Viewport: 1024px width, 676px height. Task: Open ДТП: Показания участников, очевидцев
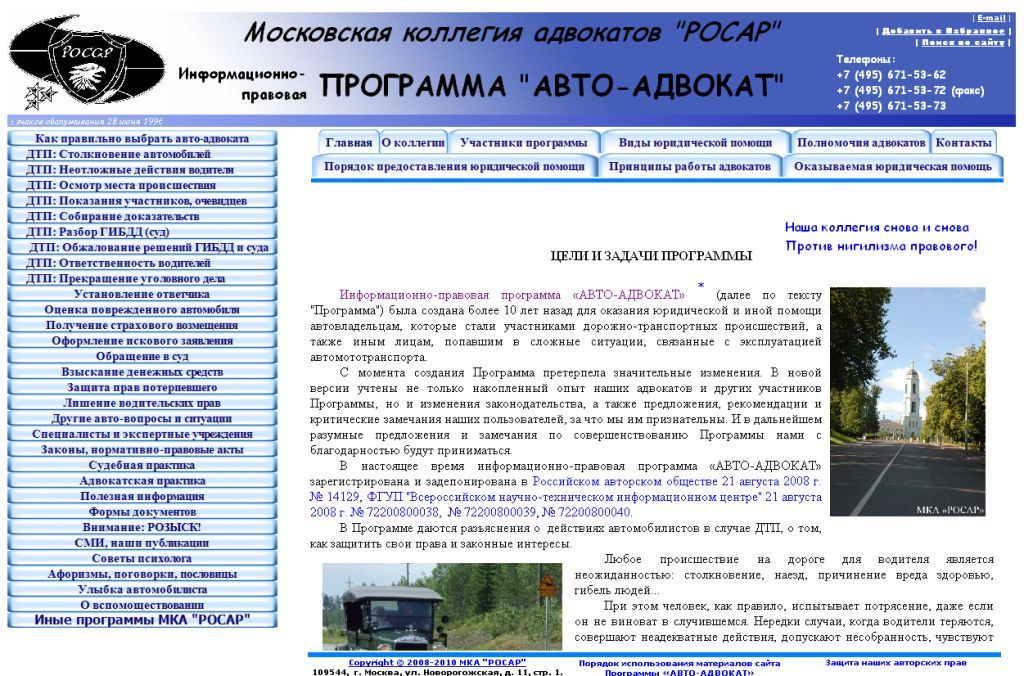142,201
